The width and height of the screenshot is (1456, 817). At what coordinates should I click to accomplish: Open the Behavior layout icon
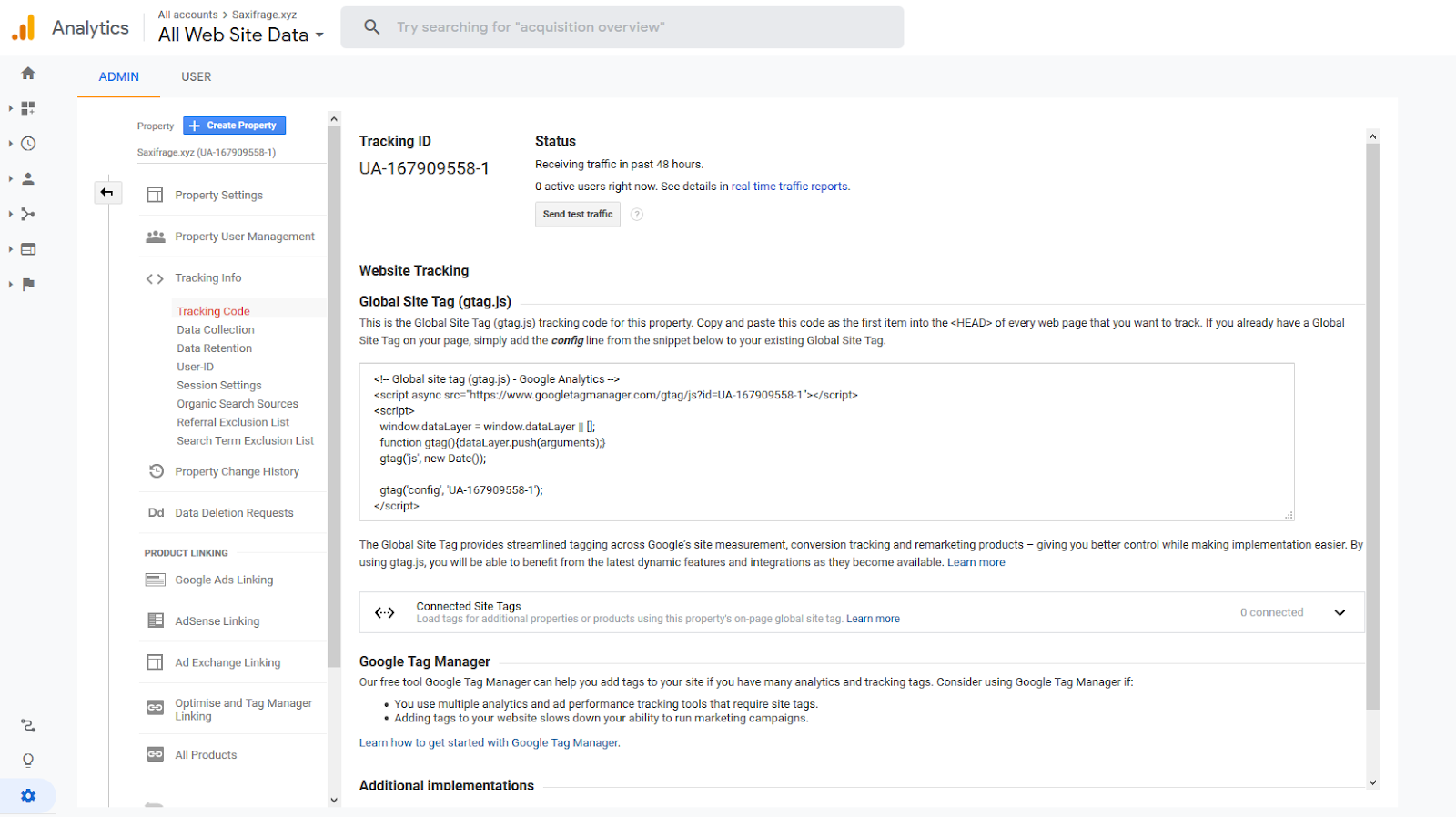click(x=28, y=249)
